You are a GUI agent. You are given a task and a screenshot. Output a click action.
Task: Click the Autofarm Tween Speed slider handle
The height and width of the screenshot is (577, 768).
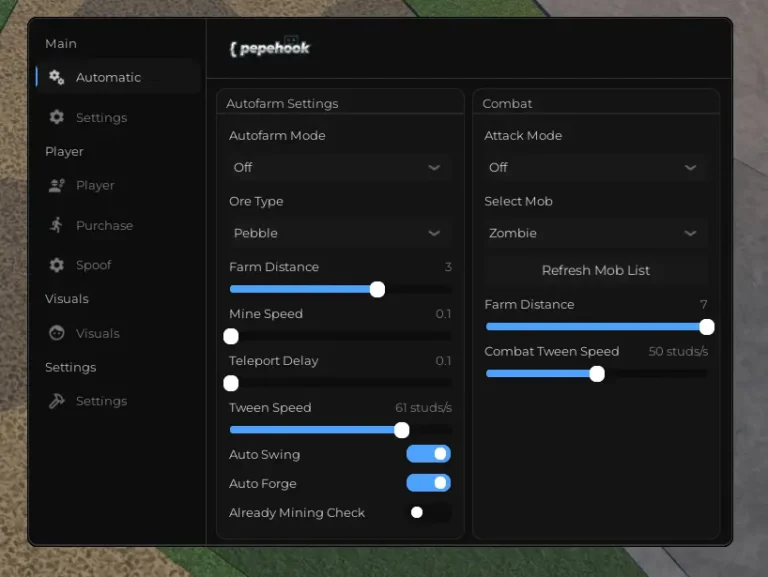pos(402,430)
